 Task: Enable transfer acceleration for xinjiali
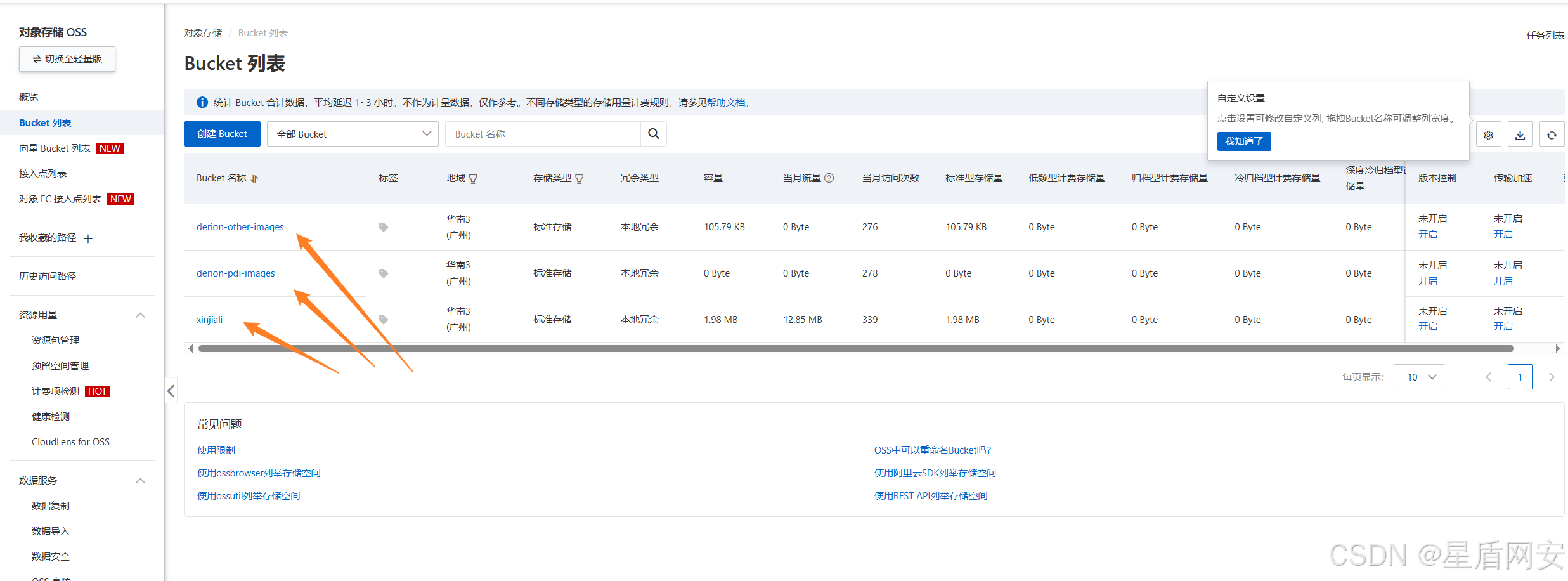[x=1503, y=327]
